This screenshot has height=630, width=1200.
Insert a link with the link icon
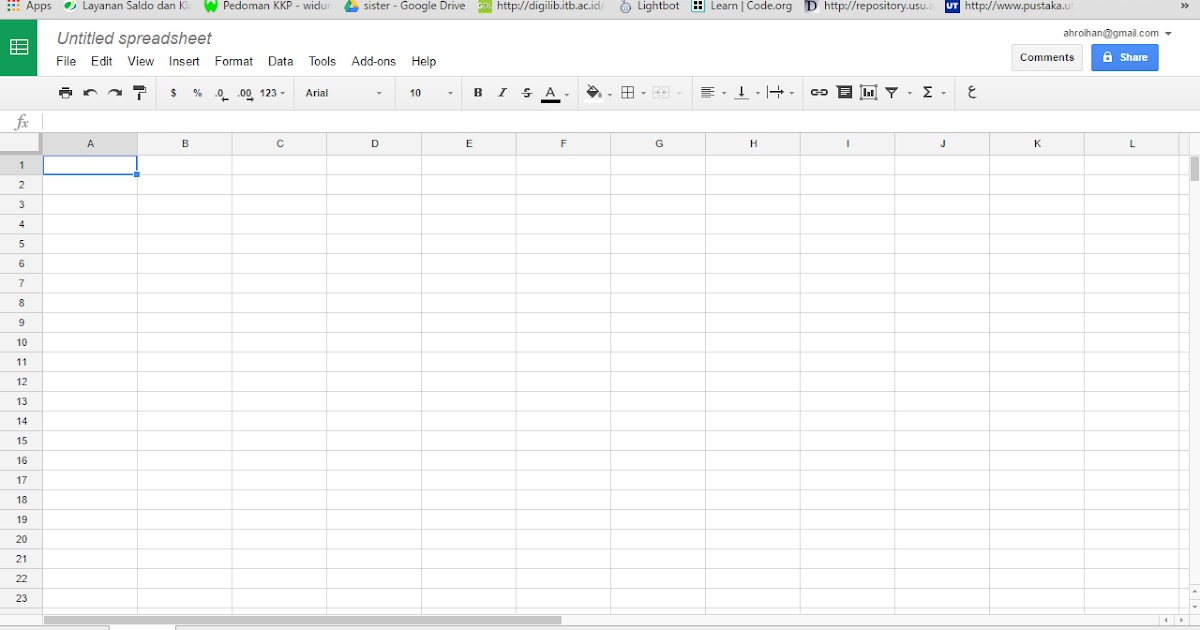coord(819,92)
